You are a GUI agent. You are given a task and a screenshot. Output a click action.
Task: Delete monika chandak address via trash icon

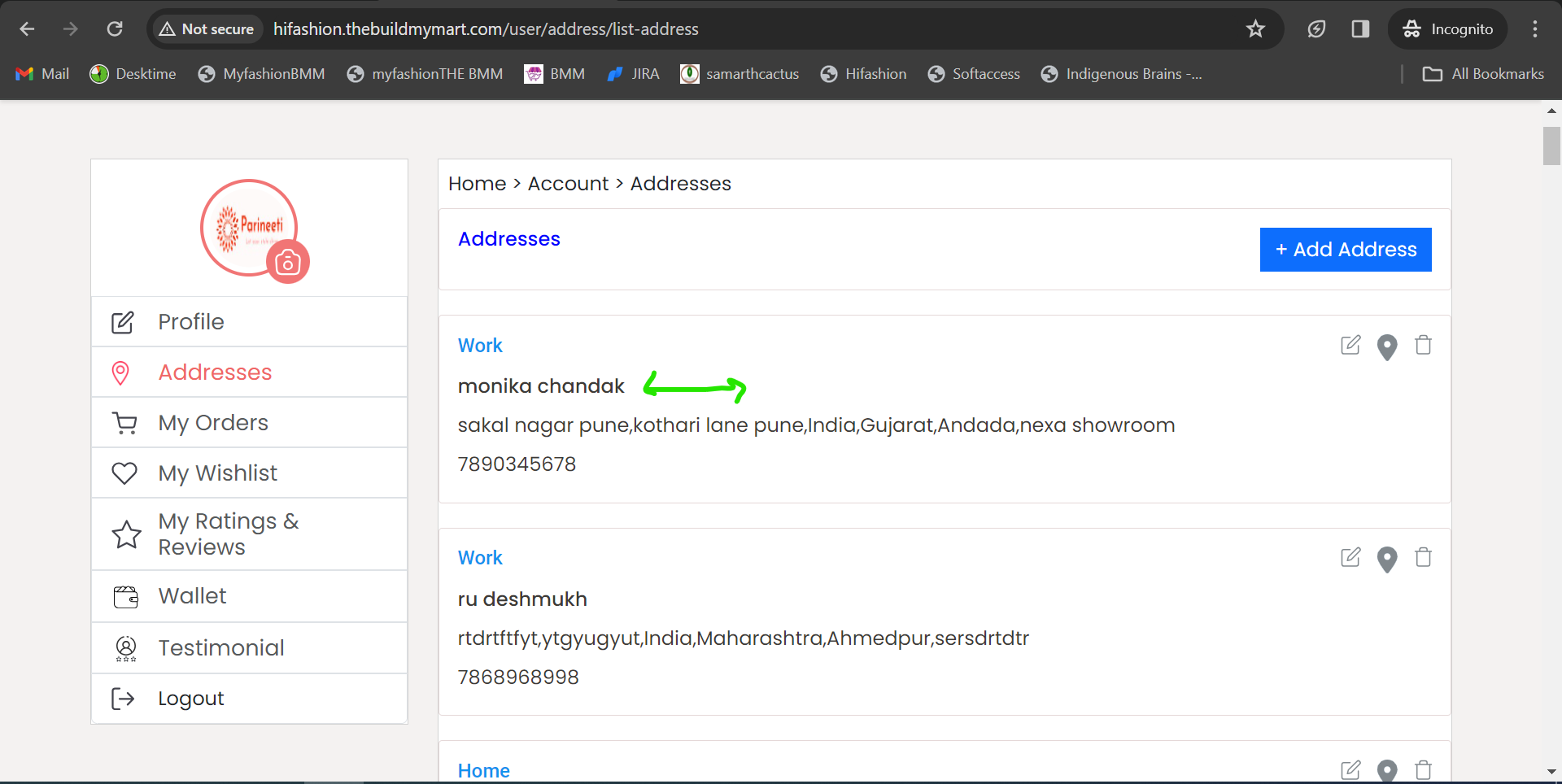coord(1423,345)
